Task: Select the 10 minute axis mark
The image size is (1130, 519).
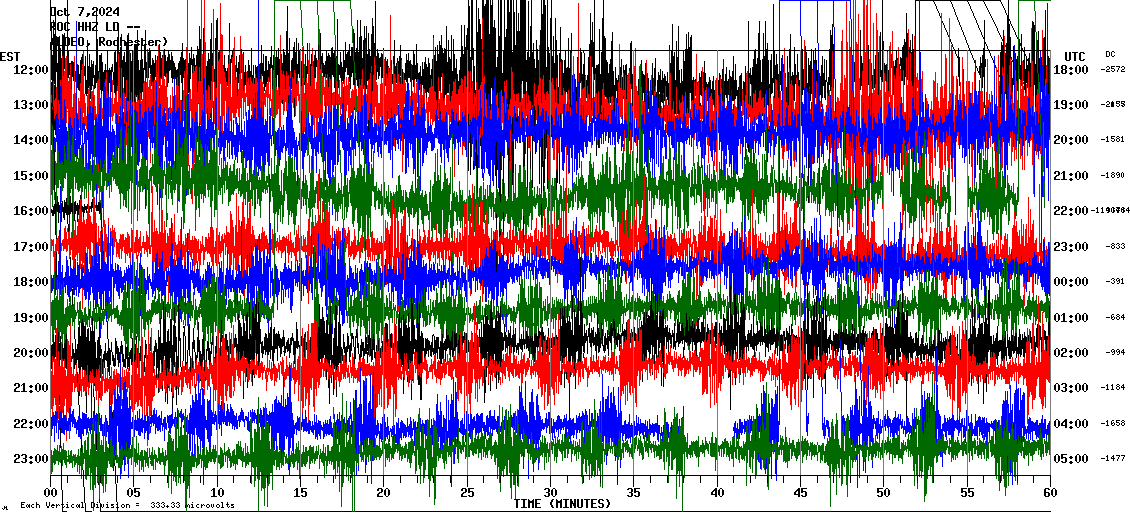Action: (x=218, y=492)
